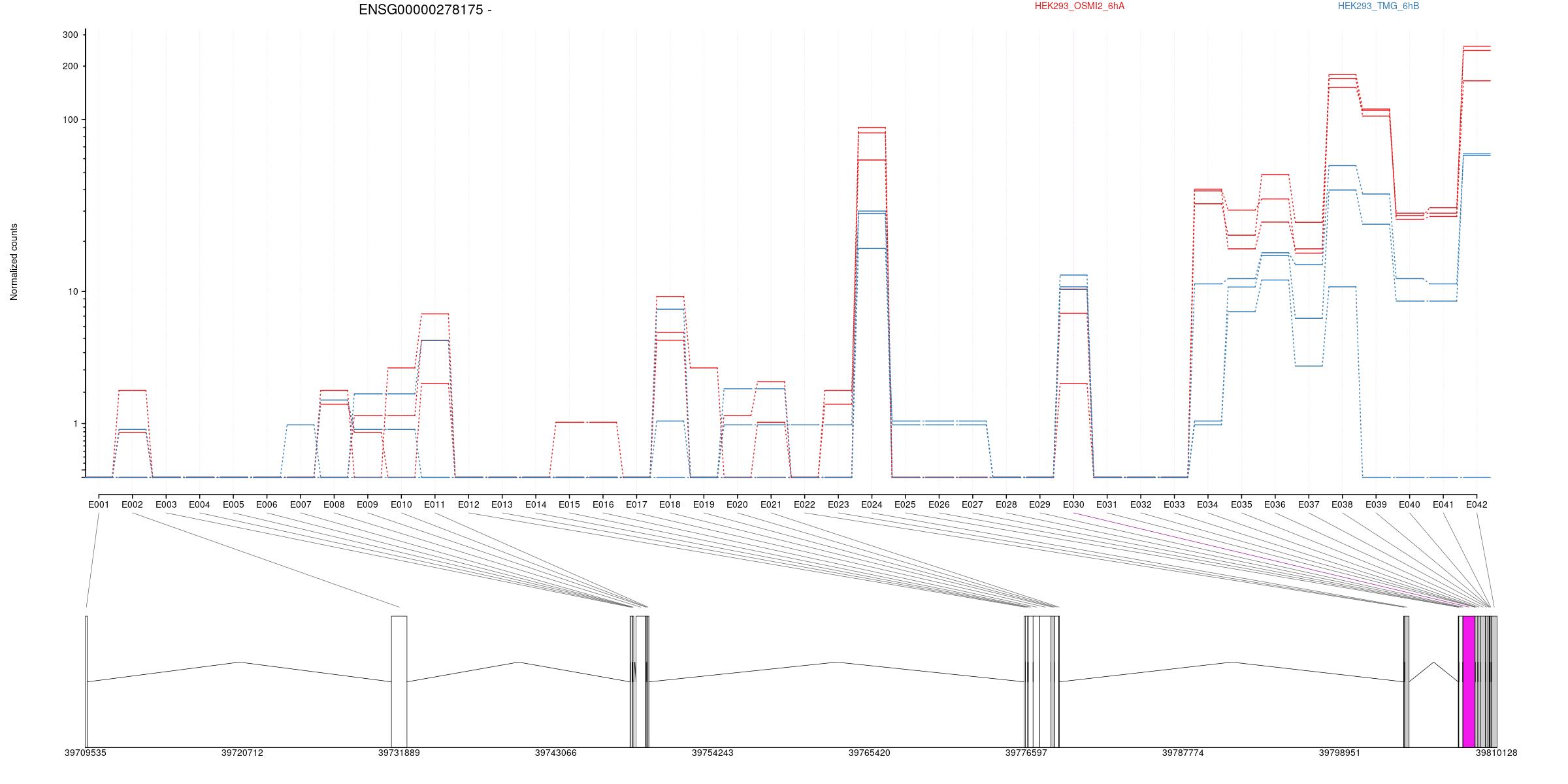This screenshot has height=784, width=1568.
Task: Click exon label E008
Action: (334, 504)
